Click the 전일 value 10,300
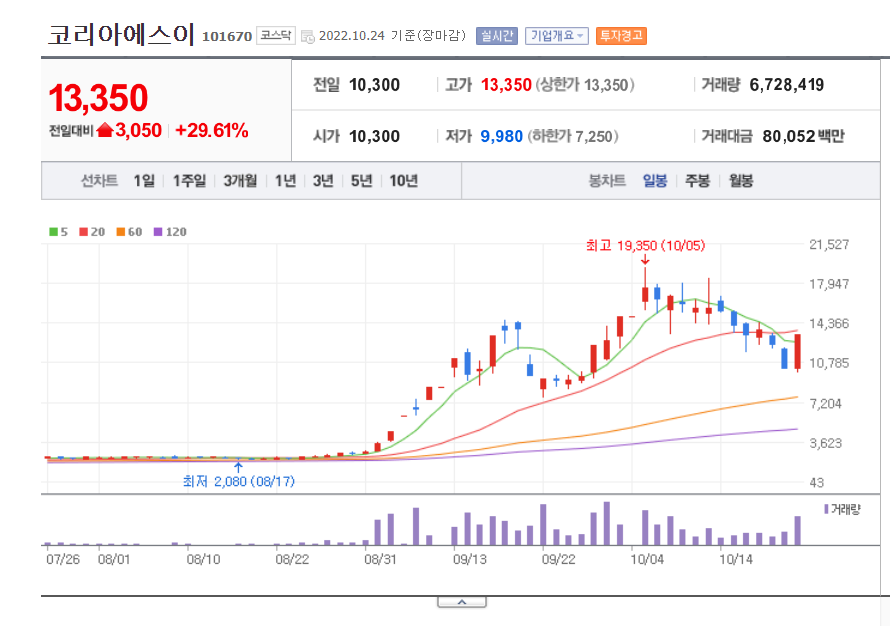Image resolution: width=890 pixels, height=626 pixels. tap(375, 85)
